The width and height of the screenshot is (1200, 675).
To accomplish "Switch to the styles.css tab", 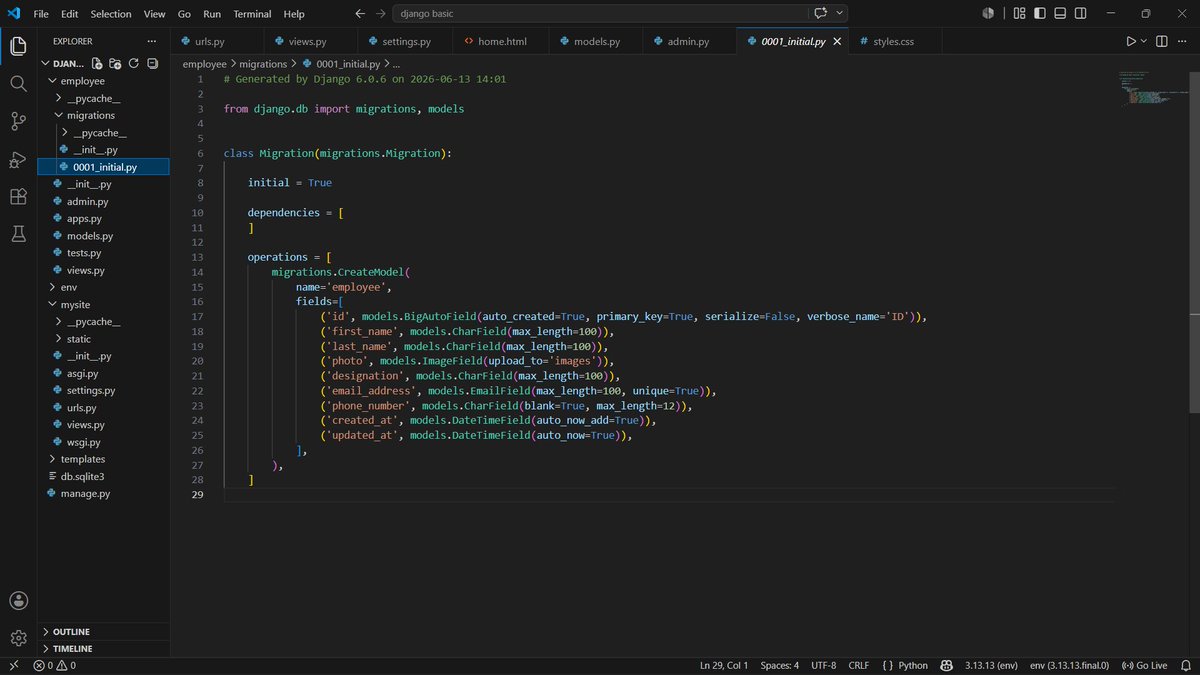I will [893, 42].
